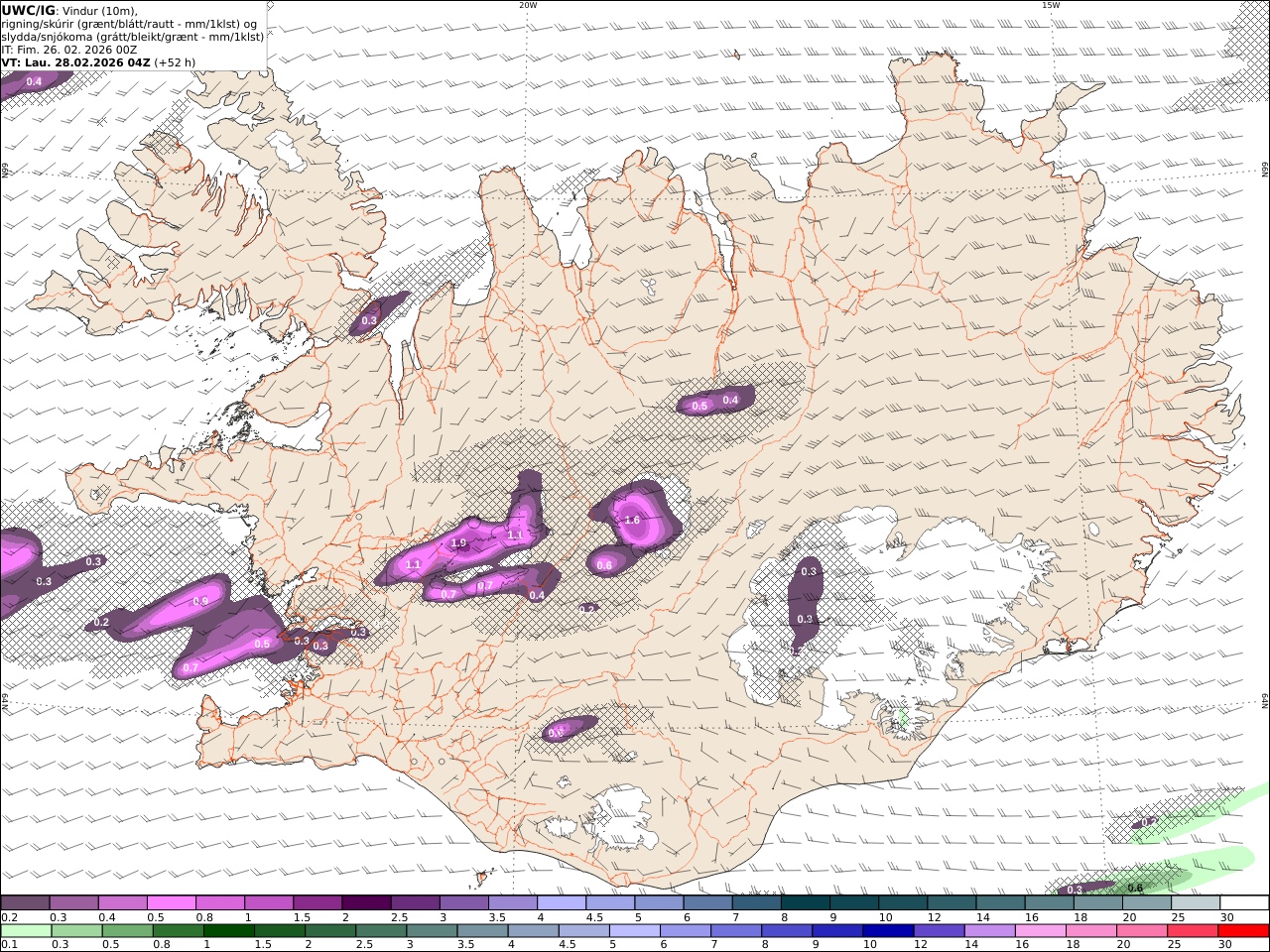1270x952 pixels.
Task: Select the 0.9 precipitation label over the western bay
Action: click(x=200, y=601)
